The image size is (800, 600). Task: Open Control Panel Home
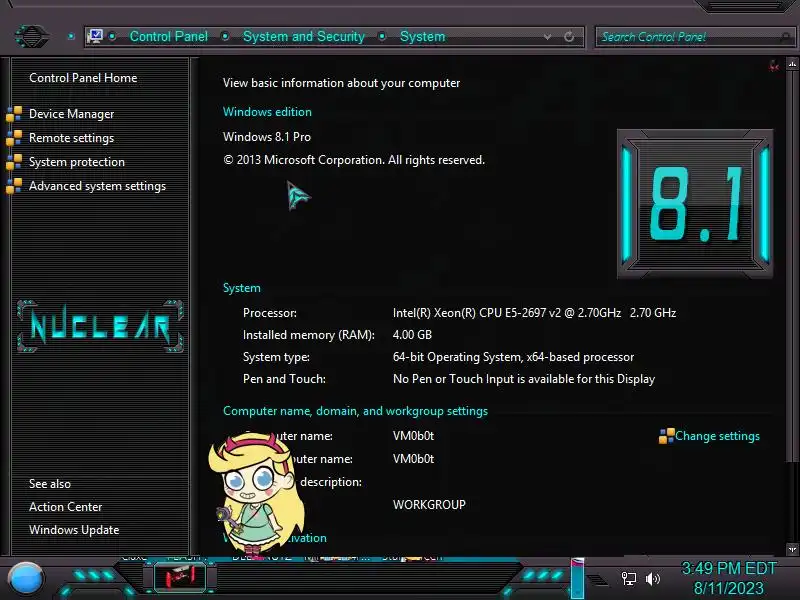point(83,78)
